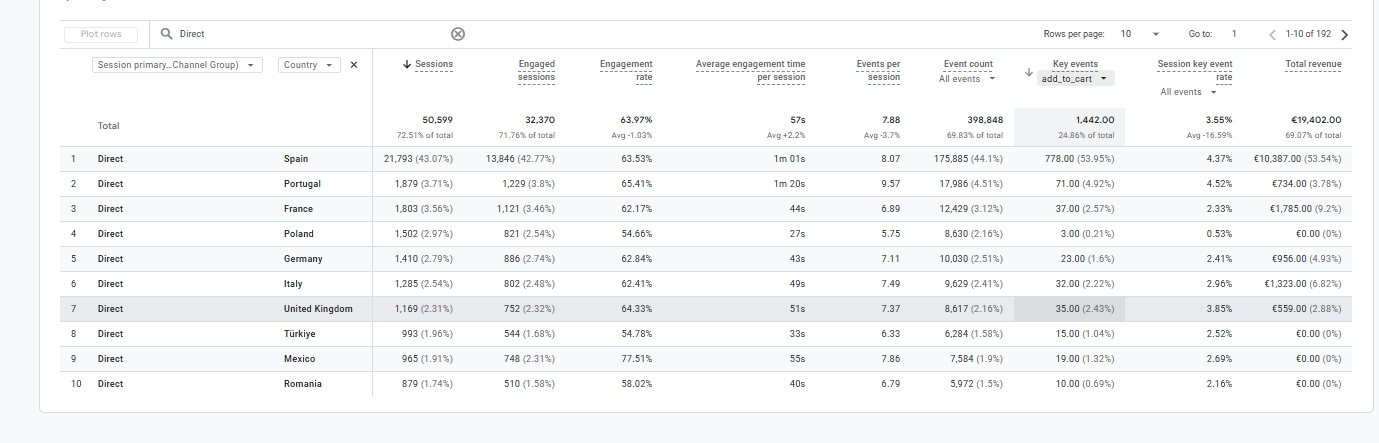Open Event count All events dropdown
The height and width of the screenshot is (443, 1379).
coord(967,78)
